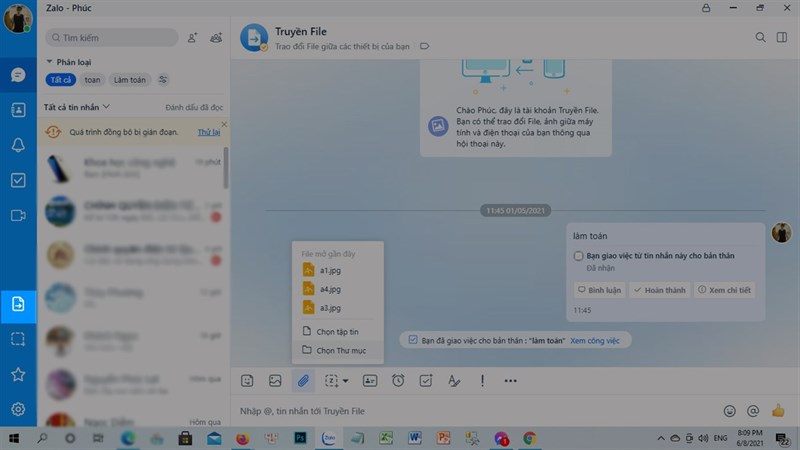Click the paperclip attach file icon
Viewport: 800px width, 450px height.
(x=303, y=381)
